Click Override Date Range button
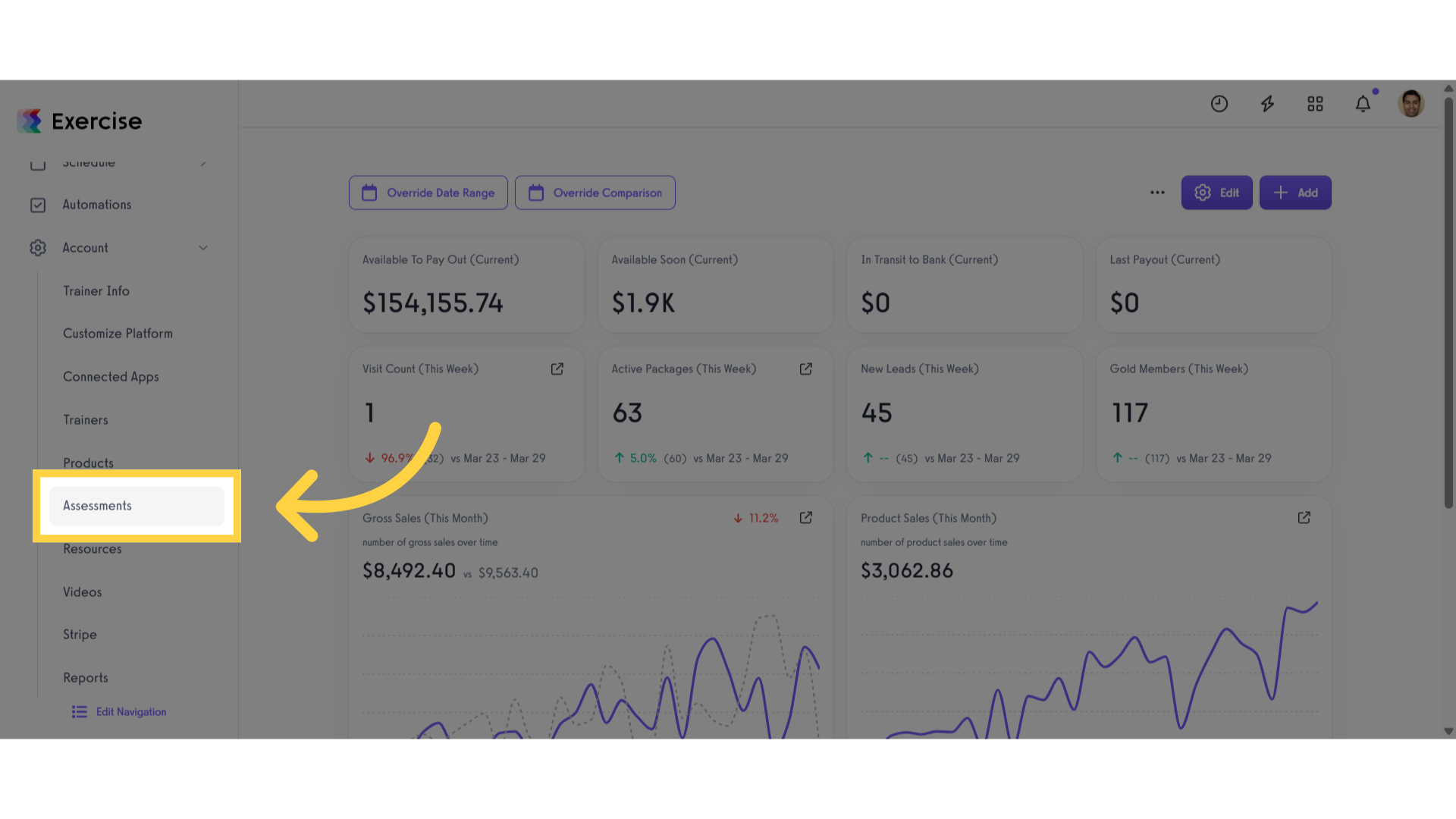The image size is (1456, 819). (x=428, y=193)
